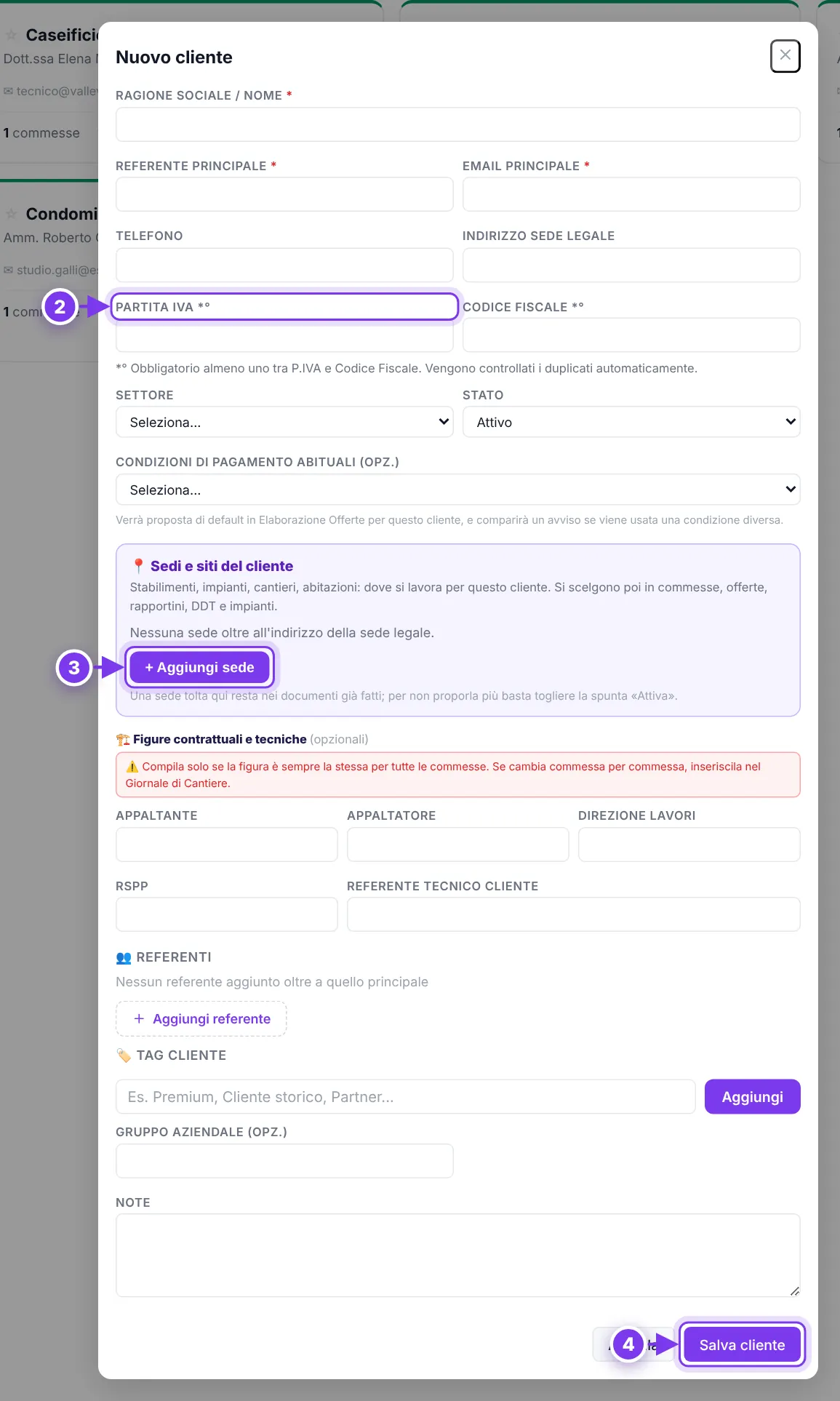The height and width of the screenshot is (1401, 840).
Task: Click the Partita IVA input box
Action: [x=284, y=336]
